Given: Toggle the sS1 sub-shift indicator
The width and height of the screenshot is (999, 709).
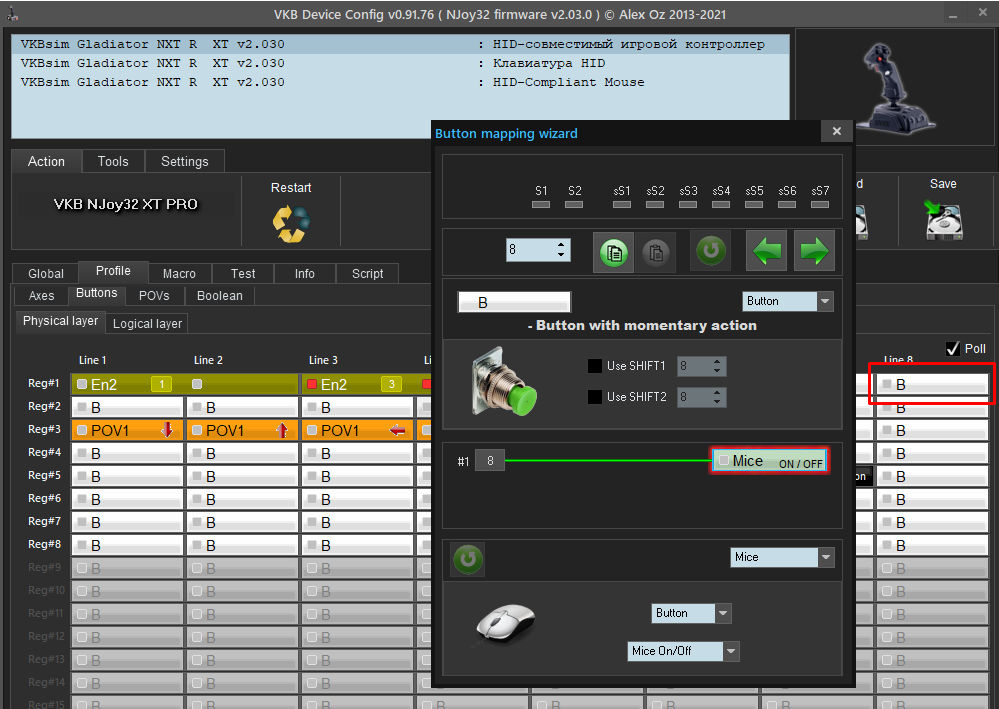Looking at the screenshot, I should [622, 204].
